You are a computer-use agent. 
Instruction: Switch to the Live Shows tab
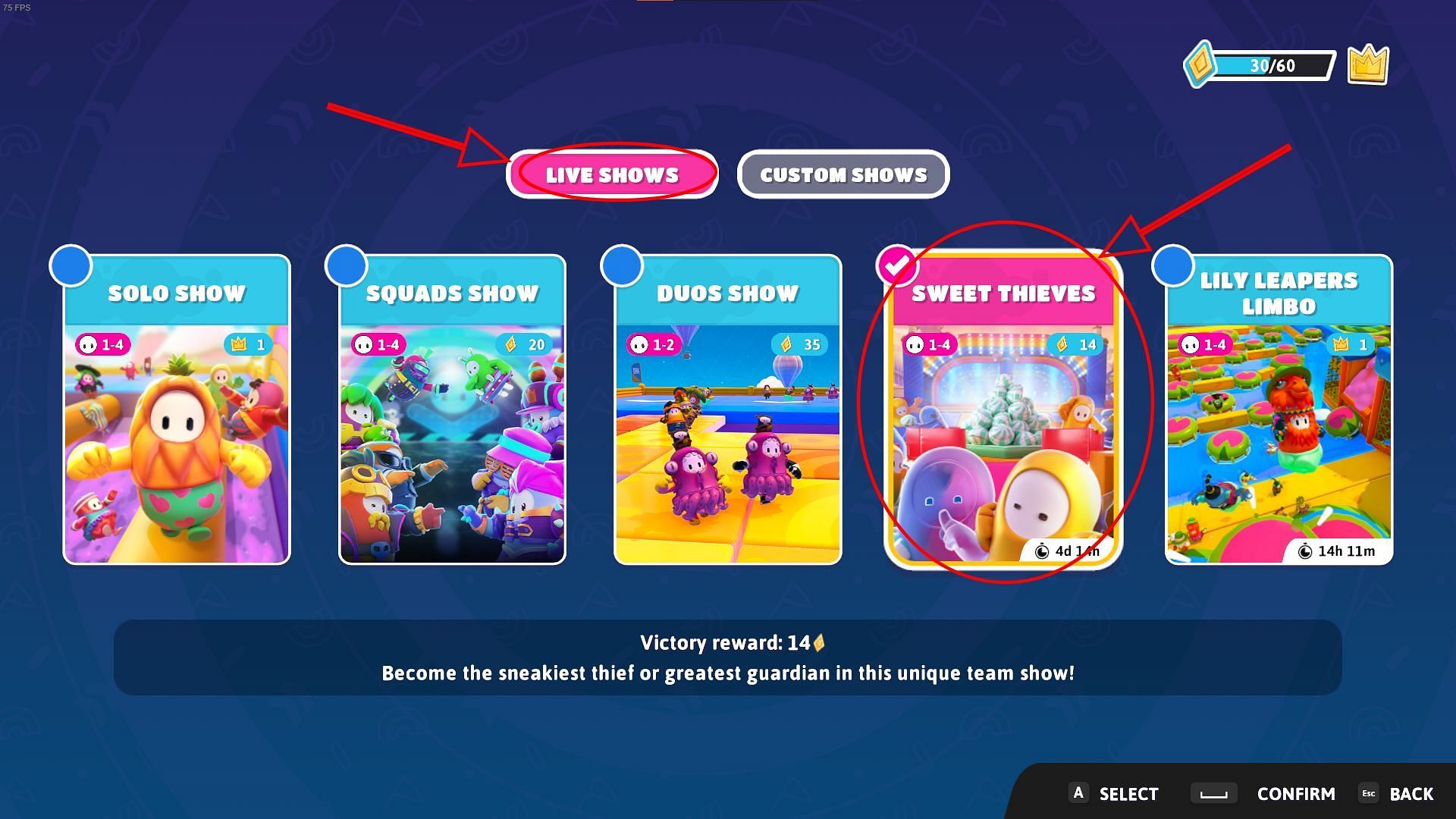click(x=610, y=174)
